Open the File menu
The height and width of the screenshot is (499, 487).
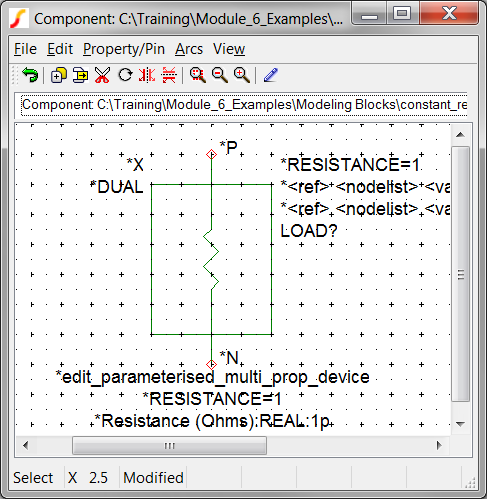pos(25,49)
